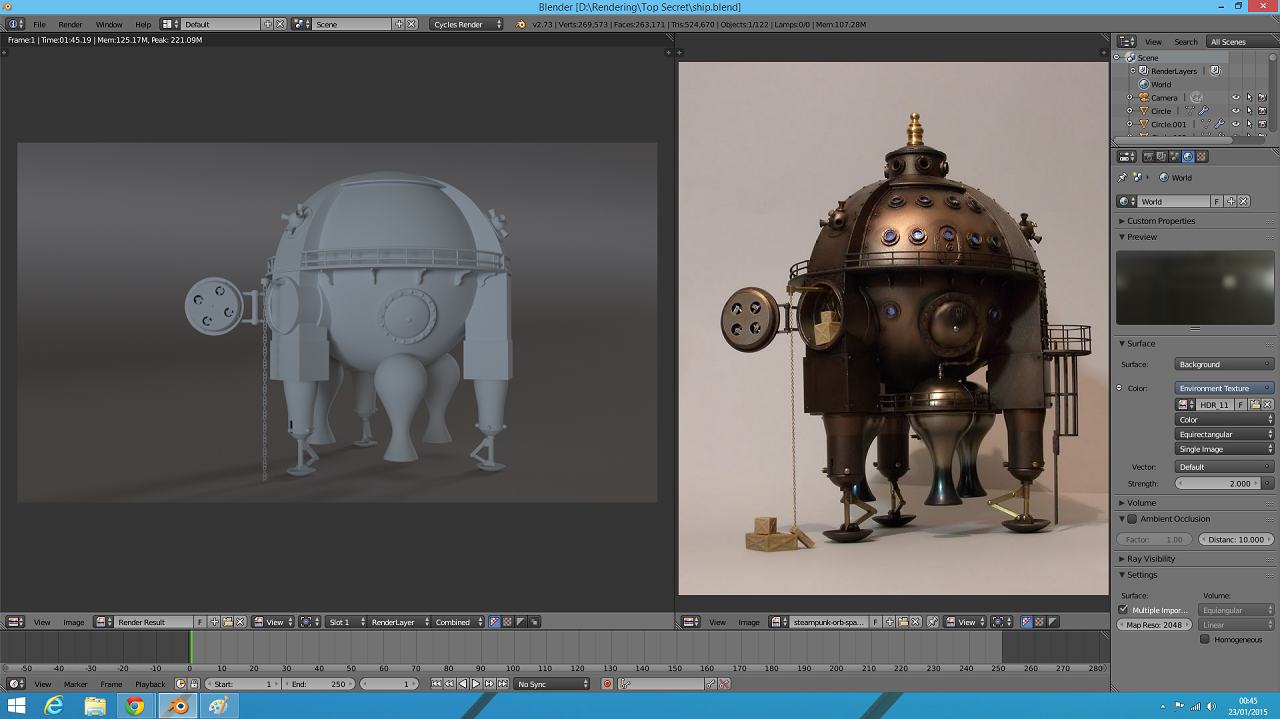The image size is (1280, 719).
Task: Click the Strength value slider field
Action: 1217,484
